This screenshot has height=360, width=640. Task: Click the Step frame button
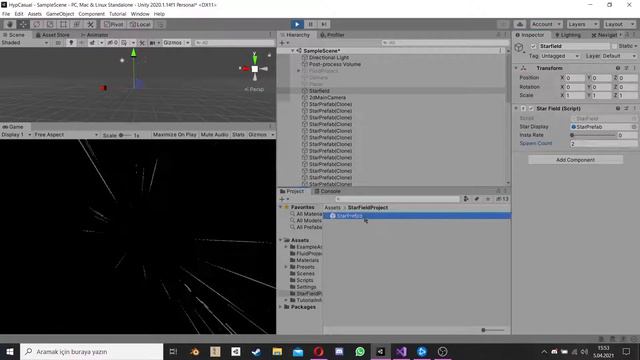(324, 24)
